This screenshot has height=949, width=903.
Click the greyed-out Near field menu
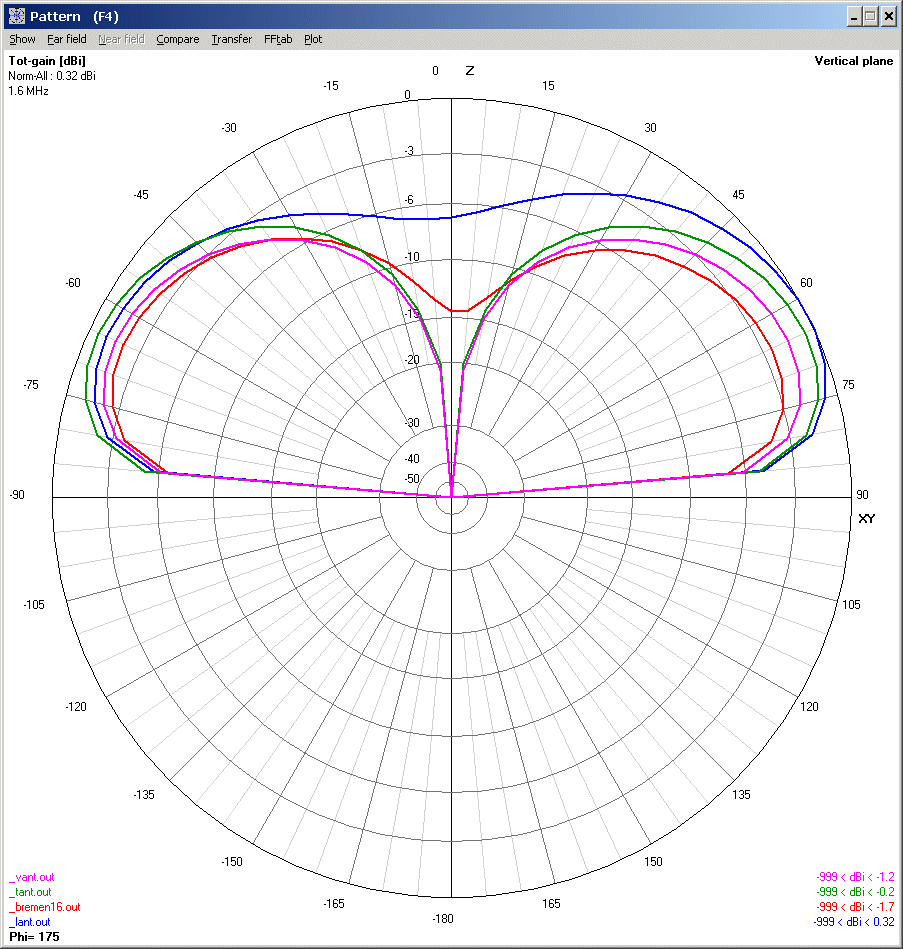pyautogui.click(x=121, y=40)
